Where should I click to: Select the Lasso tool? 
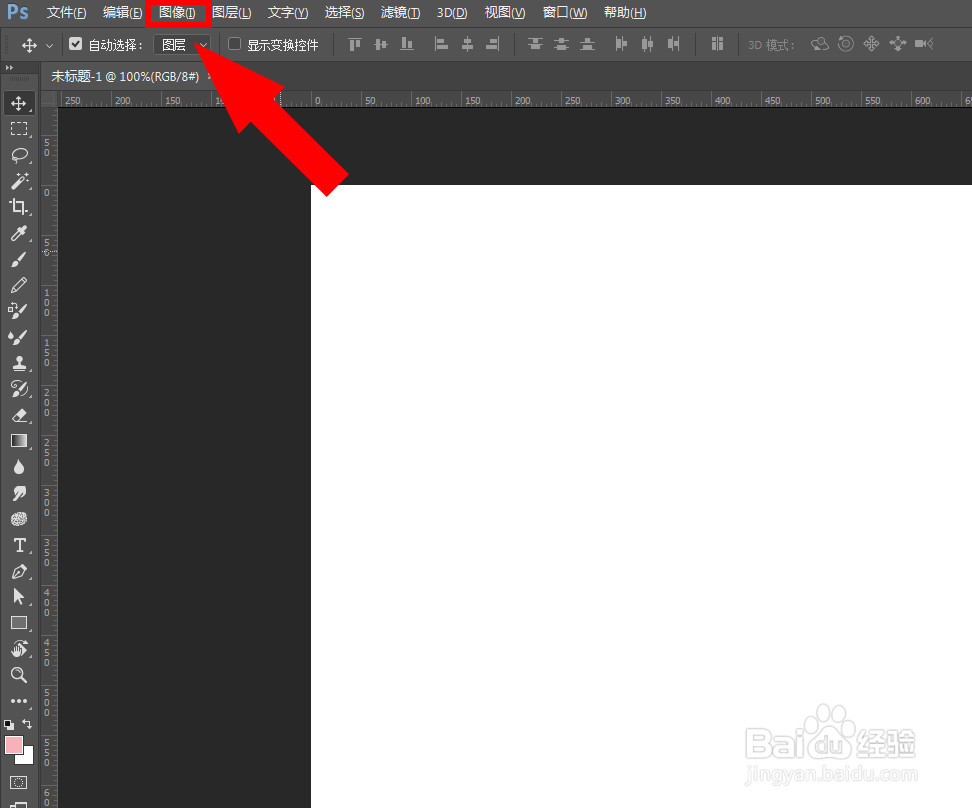(x=19, y=155)
